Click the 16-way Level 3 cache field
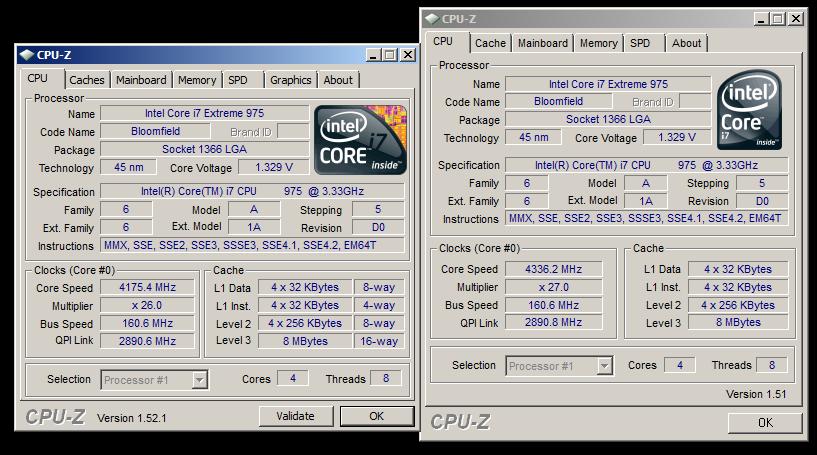Screen dimensions: 817x455 coord(379,341)
